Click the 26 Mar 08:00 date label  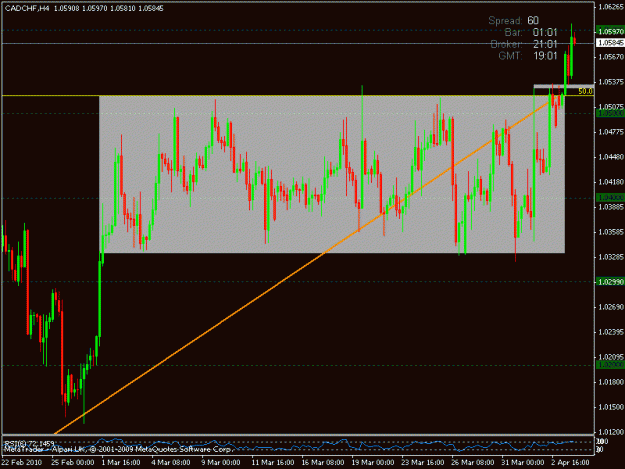(473, 462)
